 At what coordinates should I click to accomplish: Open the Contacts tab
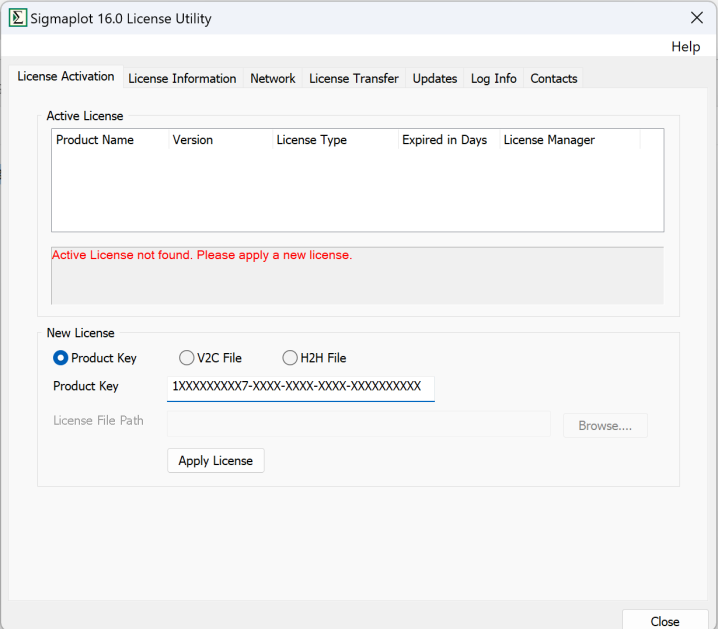(x=554, y=79)
